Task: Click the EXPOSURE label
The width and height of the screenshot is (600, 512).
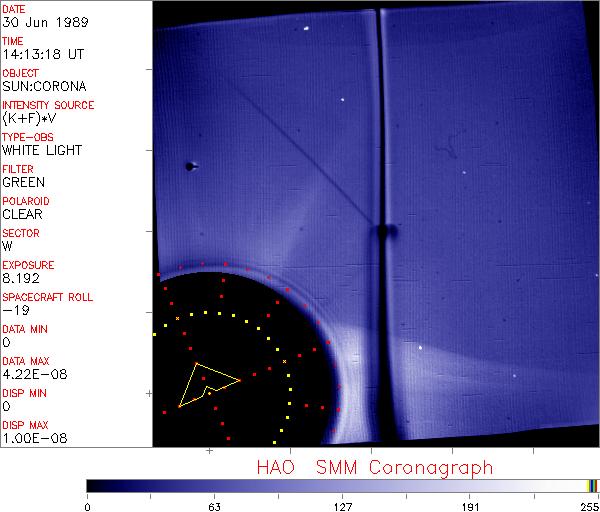Action: 28,265
